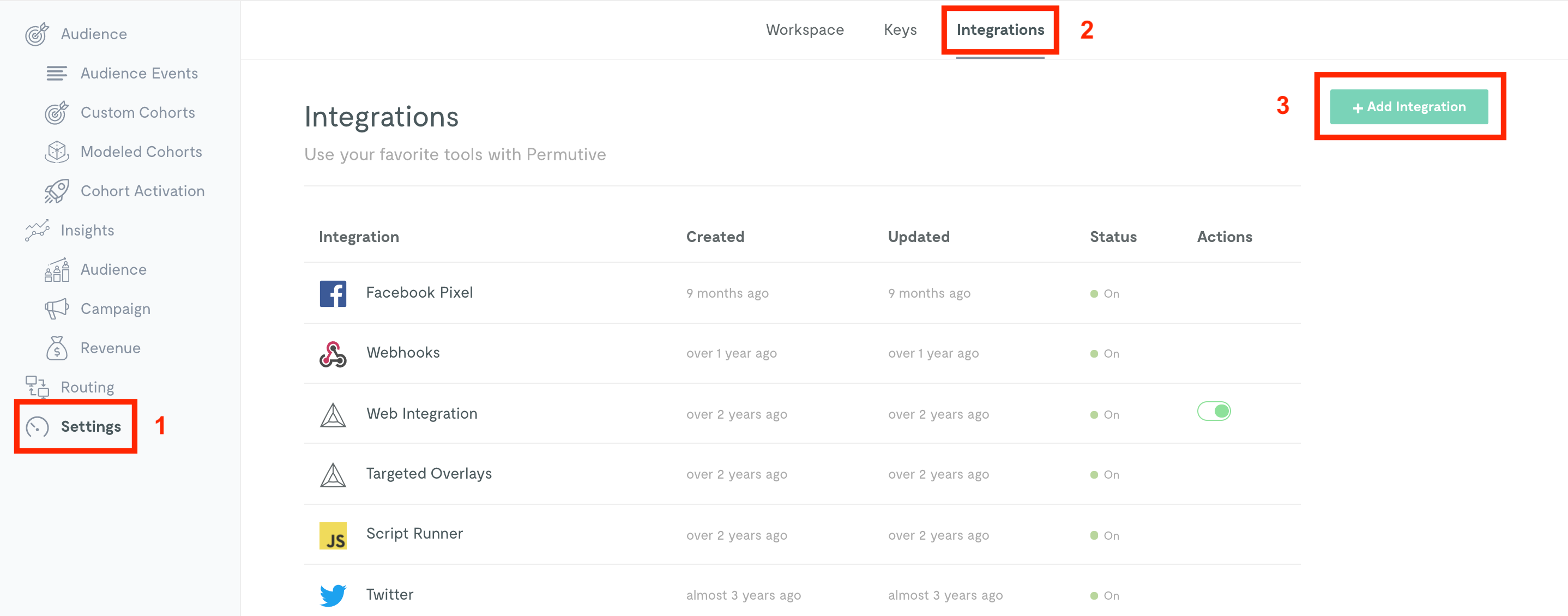Click the 'Use your favorite tools with Permutive' subtitle
The image size is (1568, 616).
[x=455, y=155]
